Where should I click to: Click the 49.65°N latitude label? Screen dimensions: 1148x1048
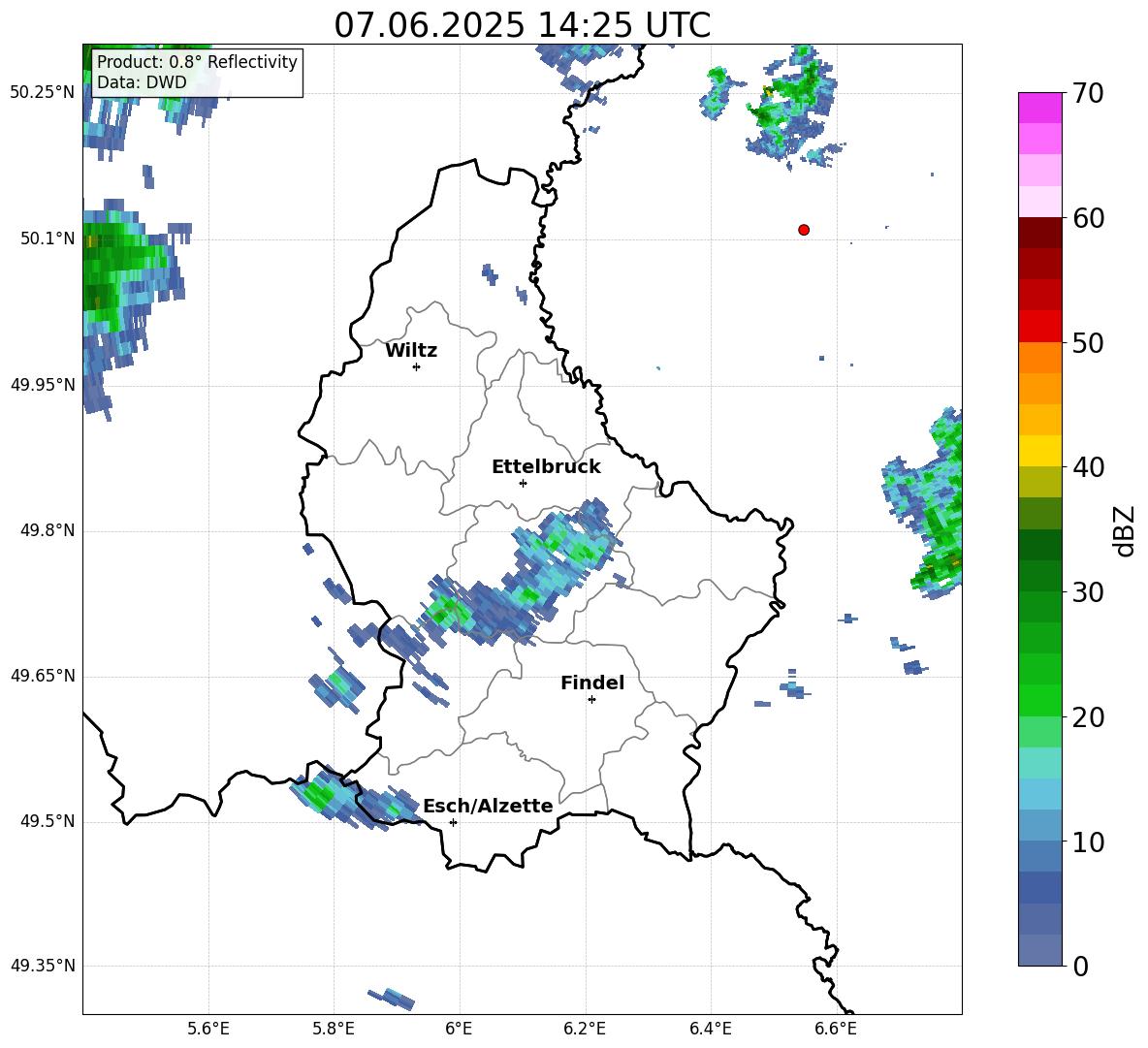pos(43,676)
